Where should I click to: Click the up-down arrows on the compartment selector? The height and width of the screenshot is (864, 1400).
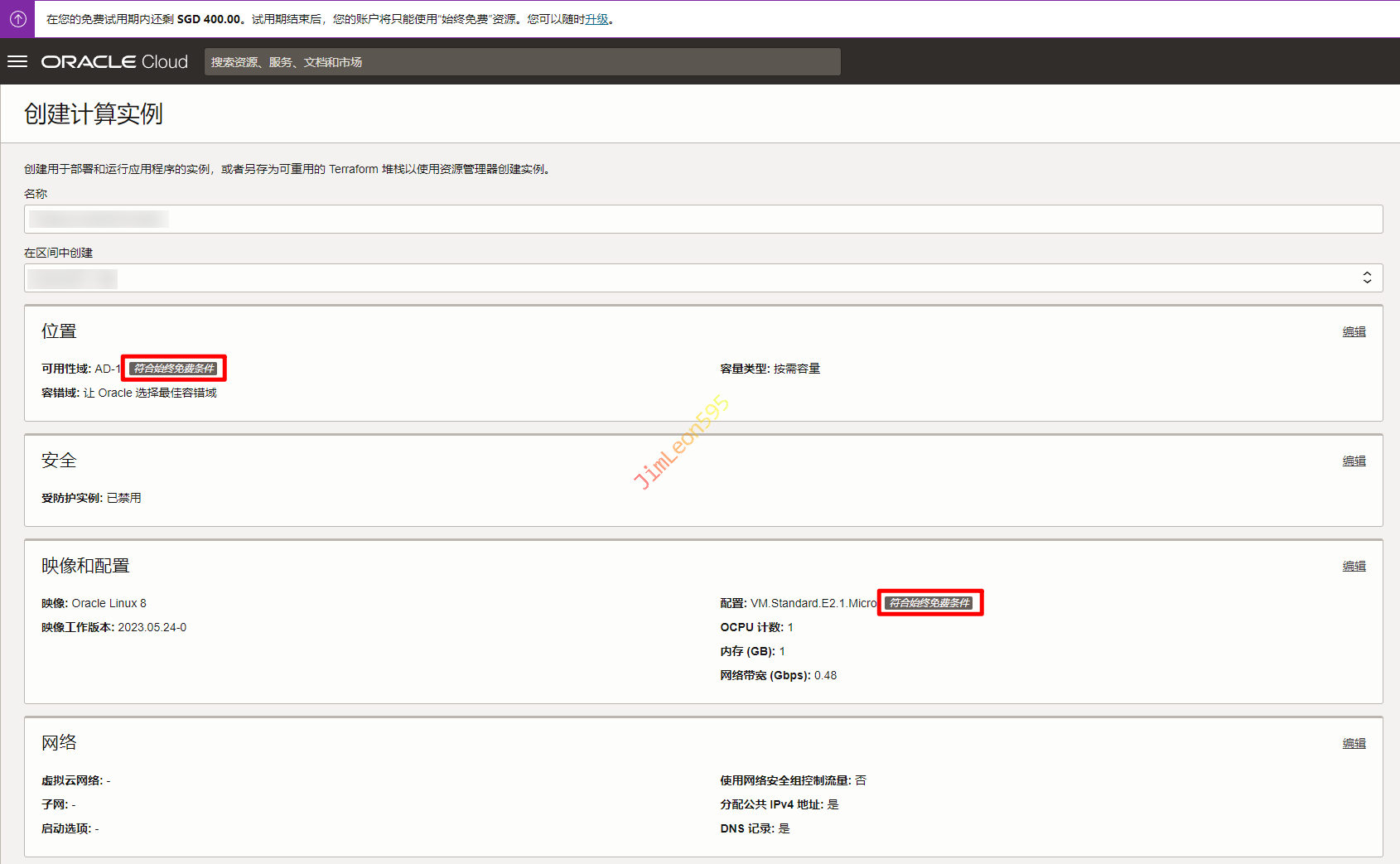(1367, 278)
